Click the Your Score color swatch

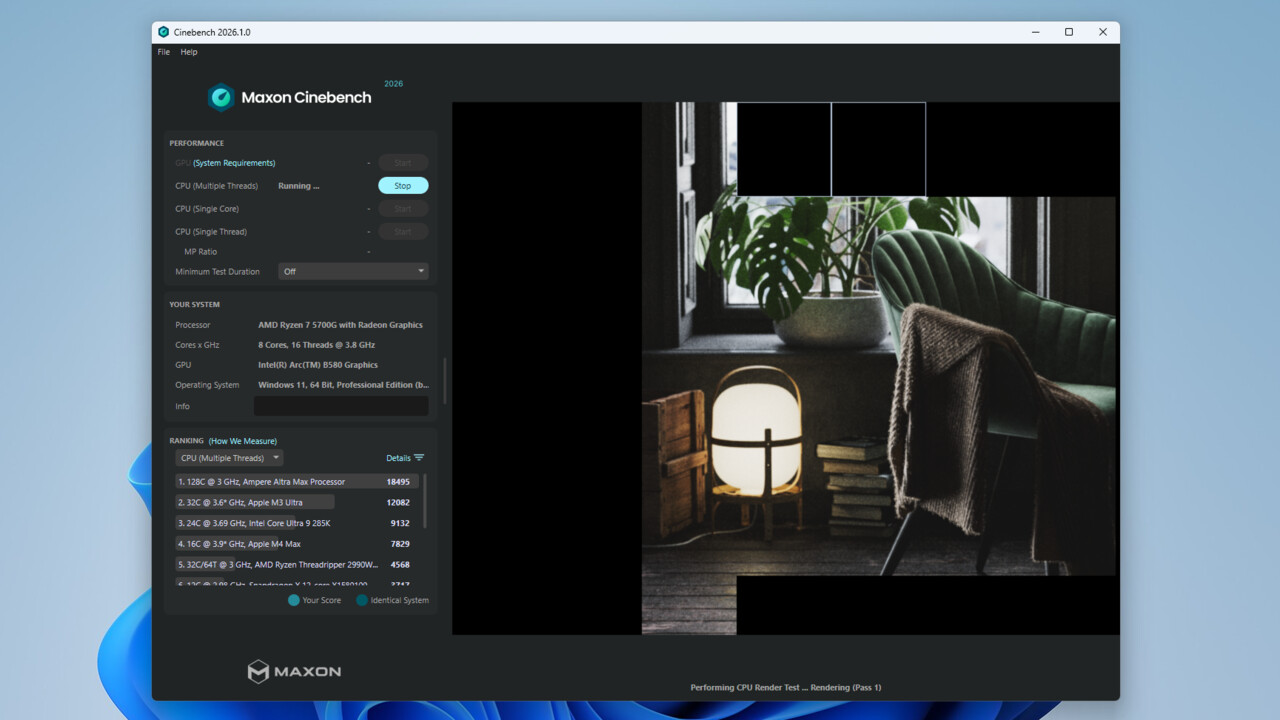point(294,600)
